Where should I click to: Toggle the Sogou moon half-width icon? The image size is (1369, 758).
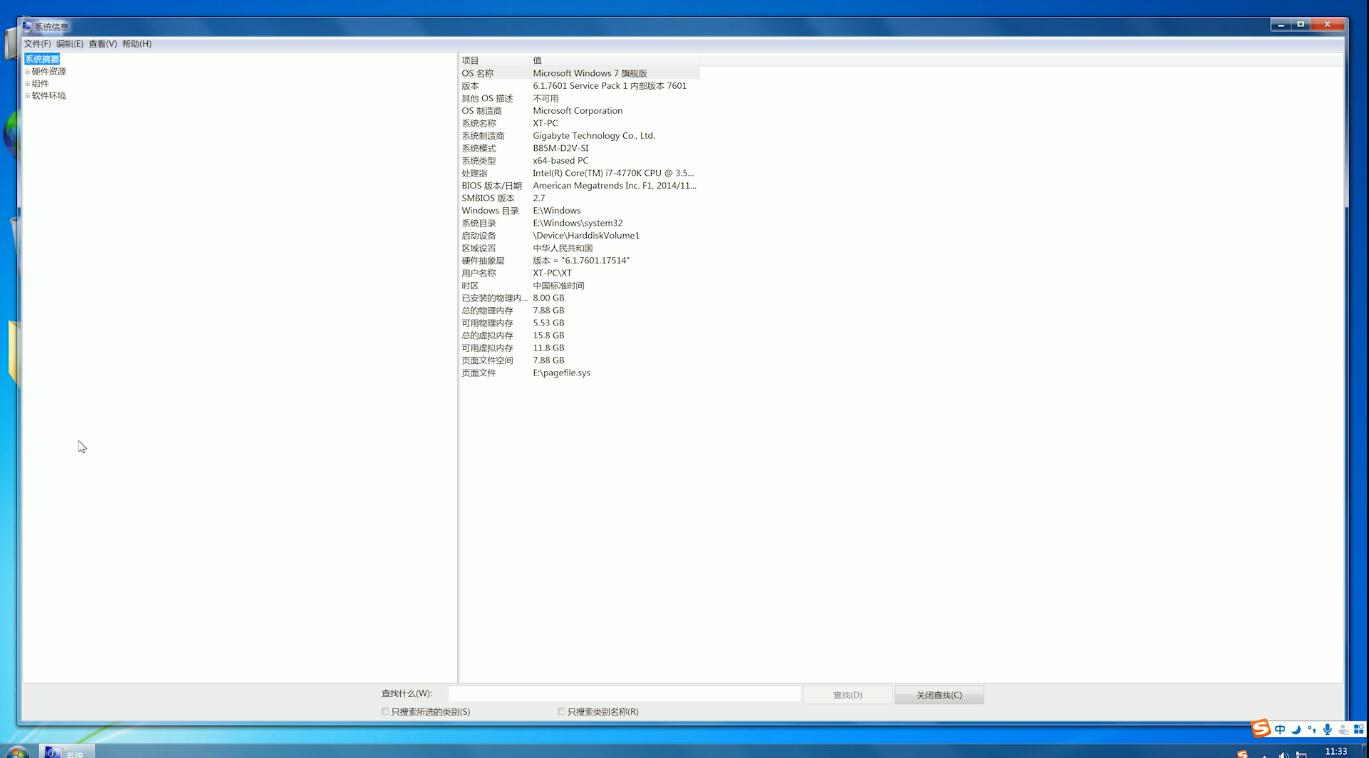coord(1296,730)
